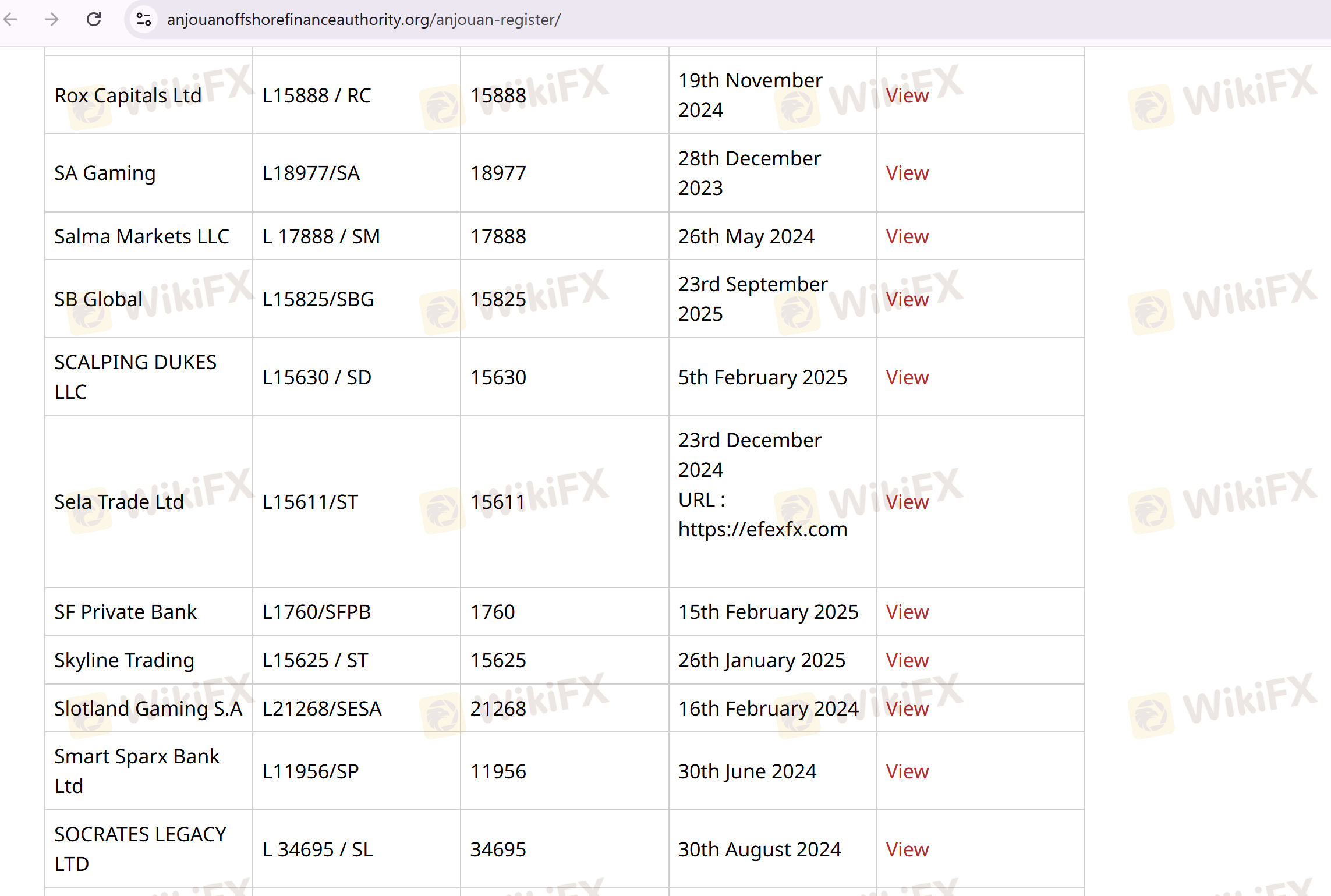Open the View link for Salma Markets LLC
The height and width of the screenshot is (896, 1331).
pos(907,236)
